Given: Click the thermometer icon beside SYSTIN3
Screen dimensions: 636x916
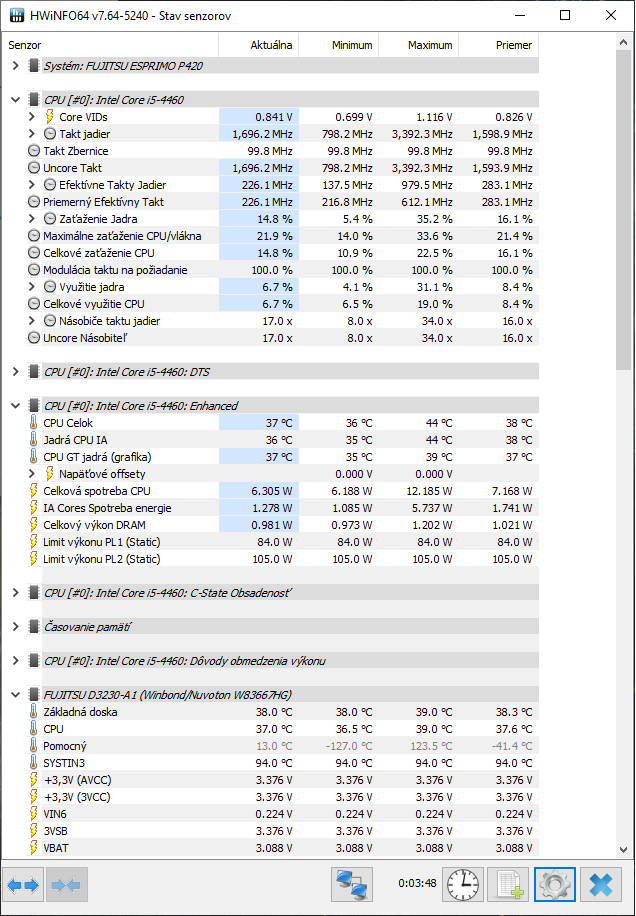Looking at the screenshot, I should tap(34, 762).
